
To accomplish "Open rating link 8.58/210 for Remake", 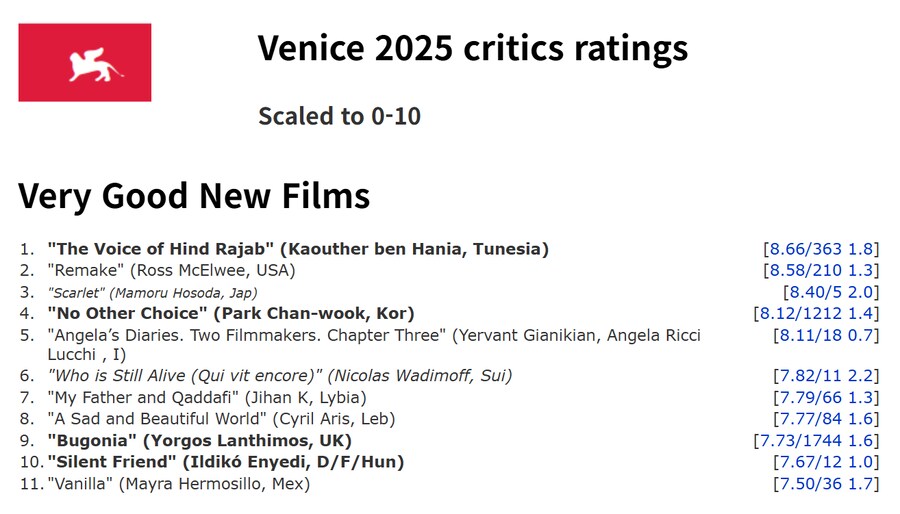I will pos(821,270).
